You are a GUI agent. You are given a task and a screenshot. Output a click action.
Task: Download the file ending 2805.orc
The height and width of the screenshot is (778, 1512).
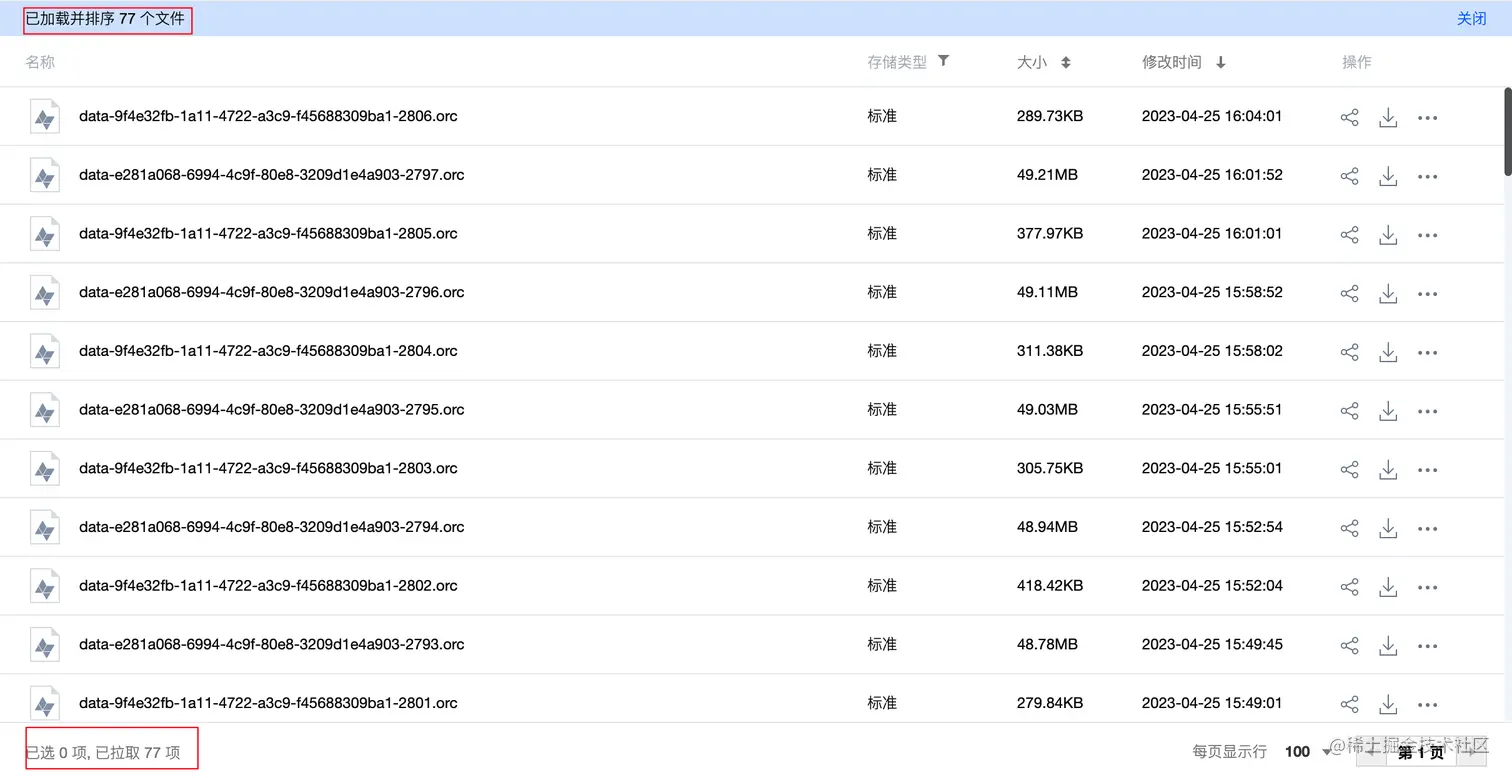(x=1388, y=235)
